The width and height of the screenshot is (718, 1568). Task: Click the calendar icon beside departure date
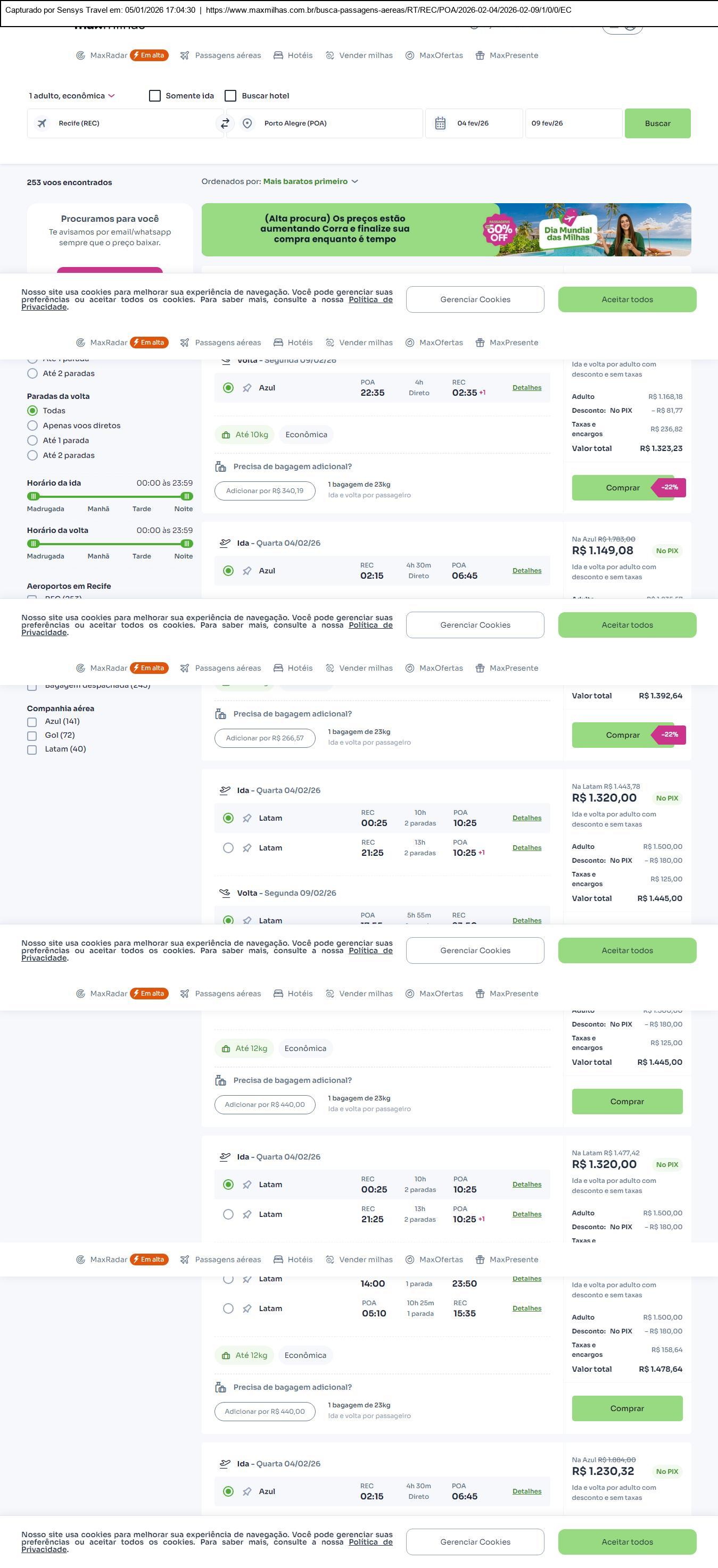440,123
